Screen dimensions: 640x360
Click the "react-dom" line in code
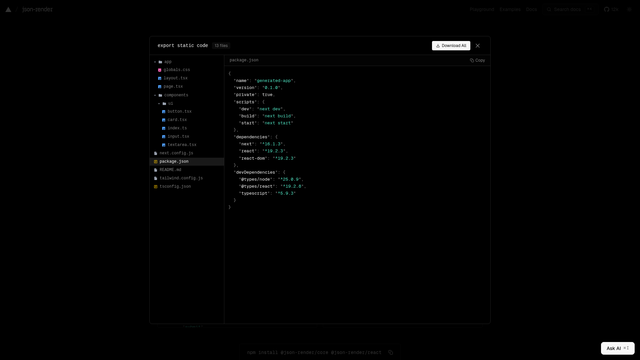tap(267, 158)
